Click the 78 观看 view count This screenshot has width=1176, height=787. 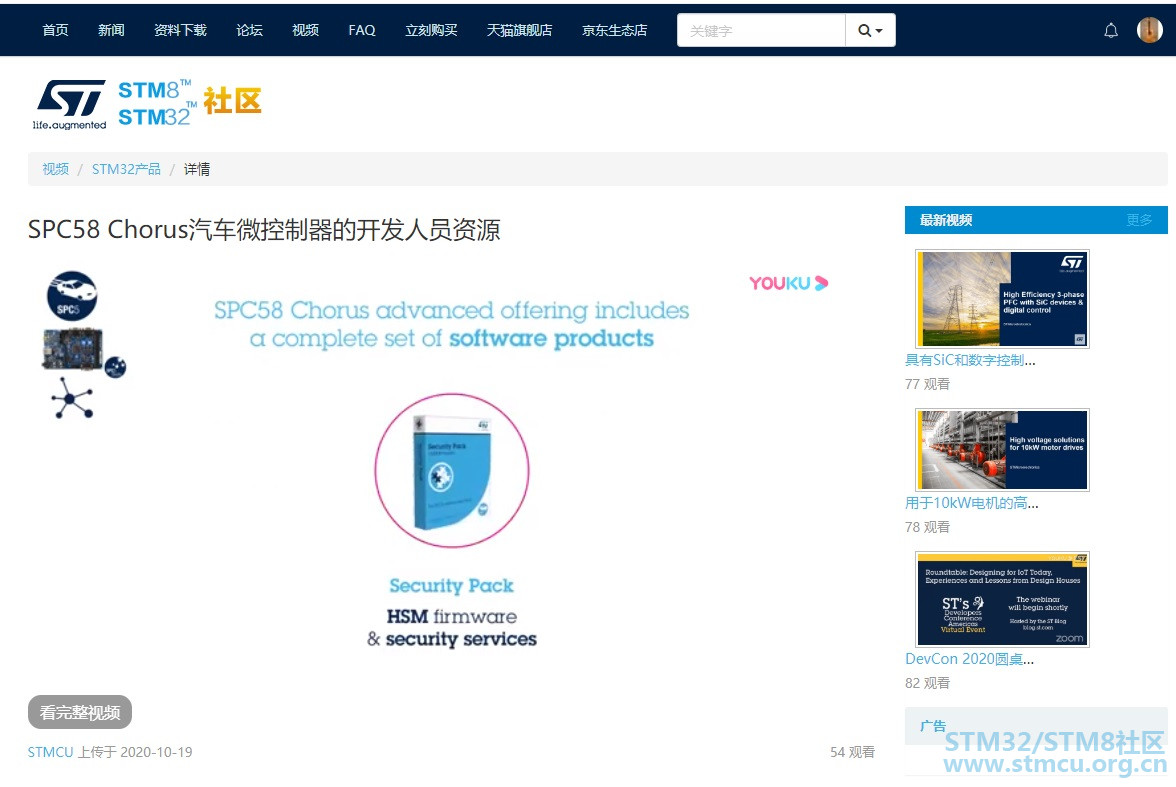[927, 527]
